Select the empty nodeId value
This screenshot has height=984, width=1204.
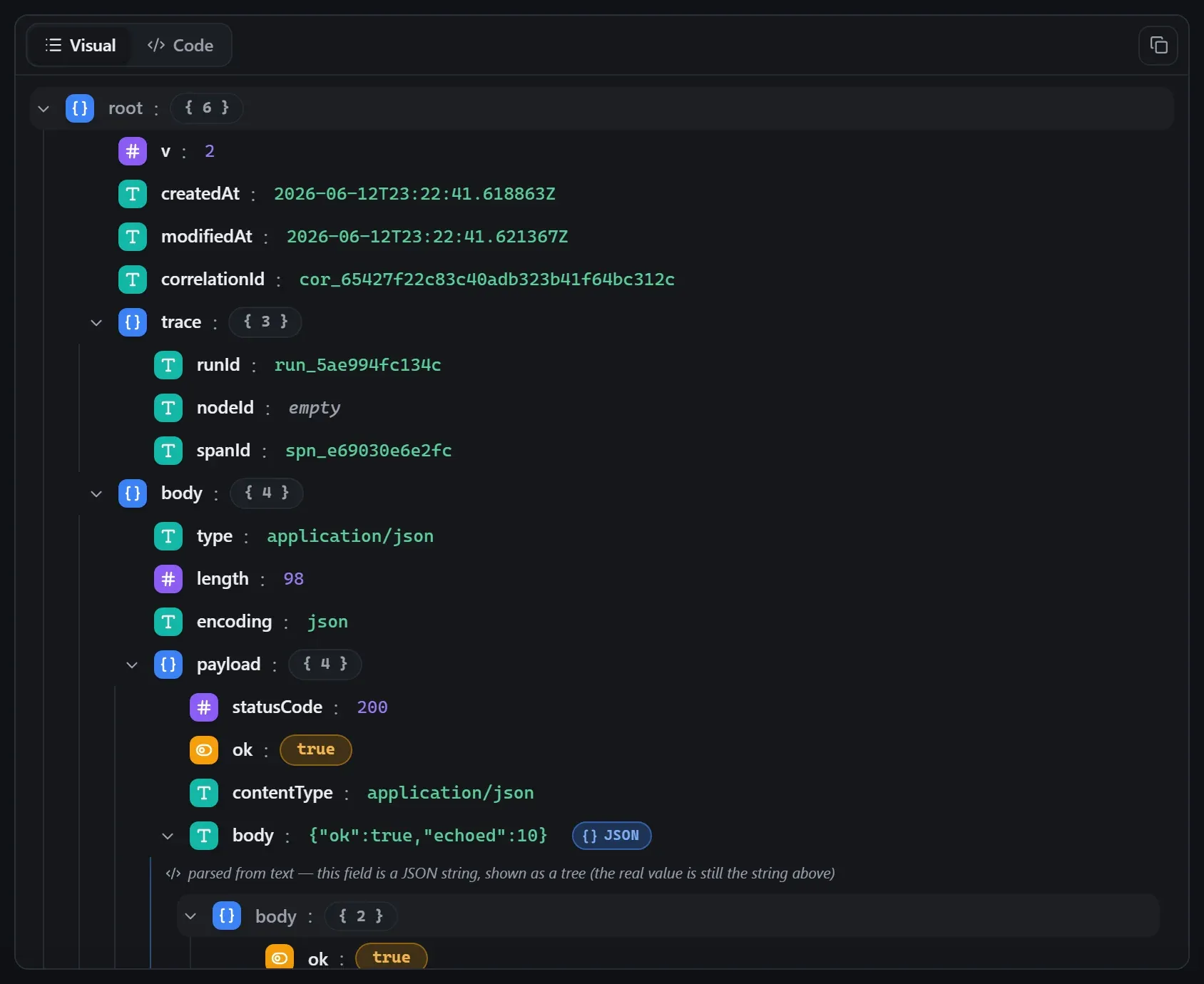315,408
